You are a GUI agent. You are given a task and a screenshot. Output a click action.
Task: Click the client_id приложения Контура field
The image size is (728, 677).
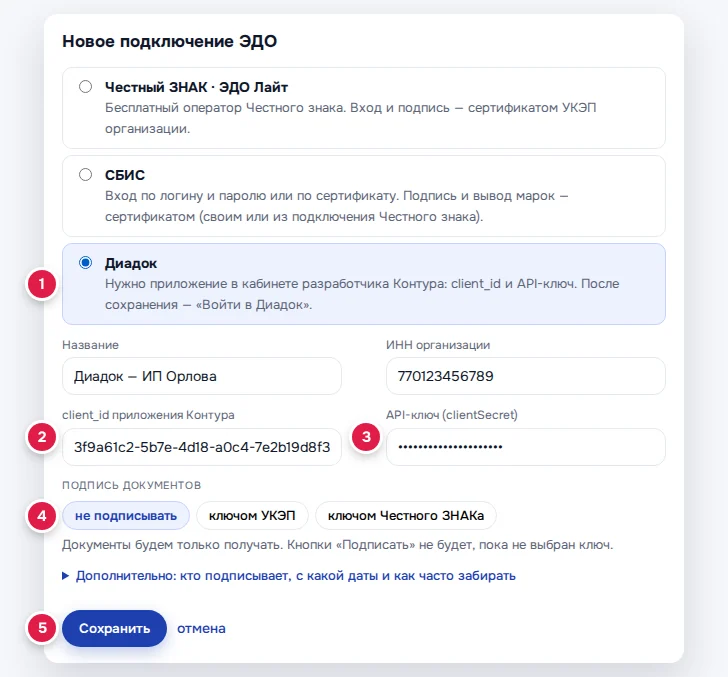[x=202, y=447]
